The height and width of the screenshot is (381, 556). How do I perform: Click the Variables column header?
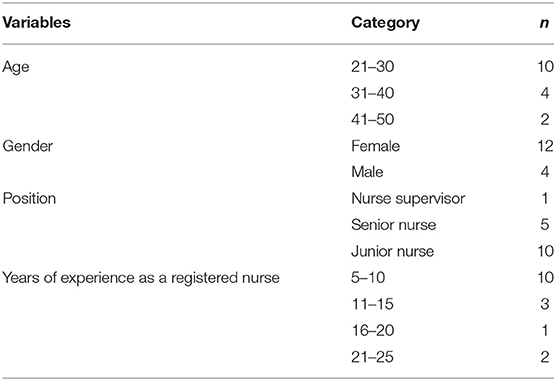coord(37,23)
